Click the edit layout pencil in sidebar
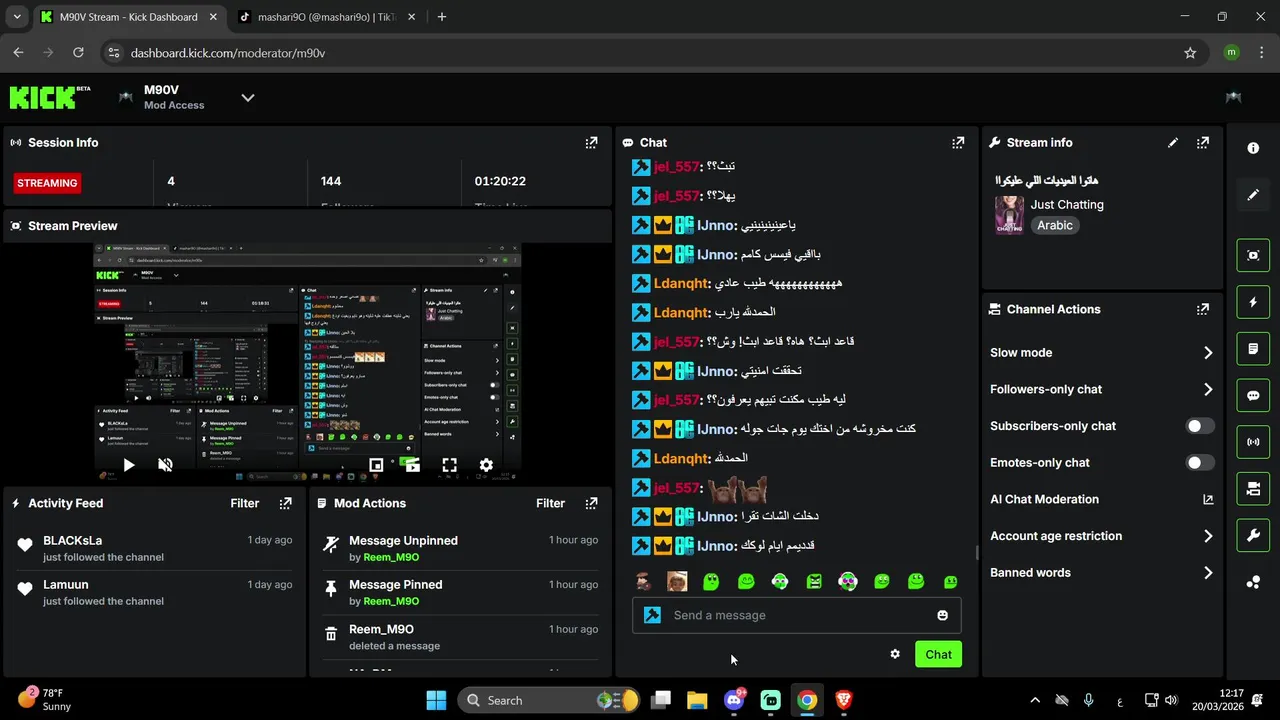1280x720 pixels. click(1253, 195)
